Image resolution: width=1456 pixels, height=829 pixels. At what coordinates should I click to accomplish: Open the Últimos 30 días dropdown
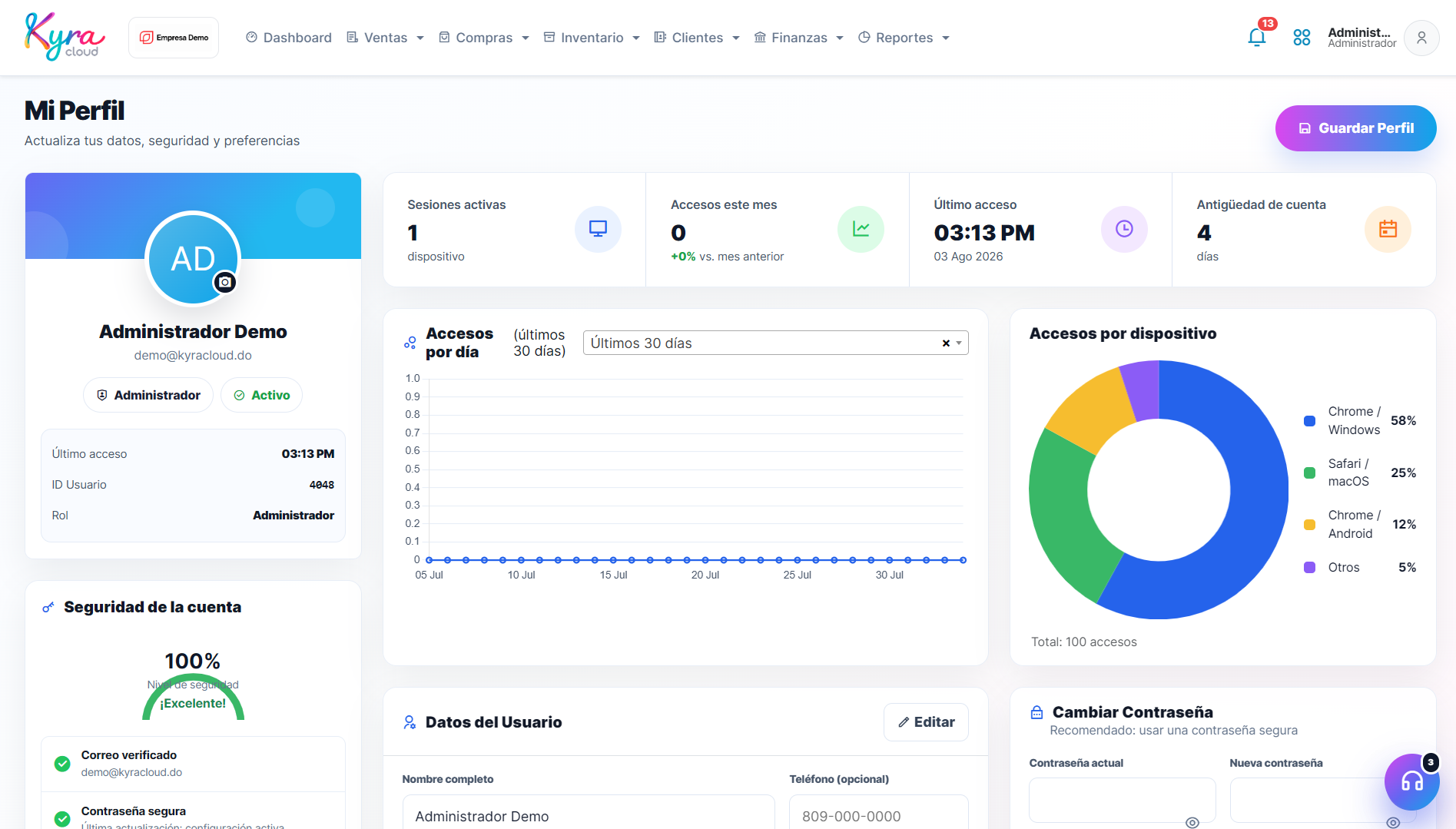tap(775, 343)
